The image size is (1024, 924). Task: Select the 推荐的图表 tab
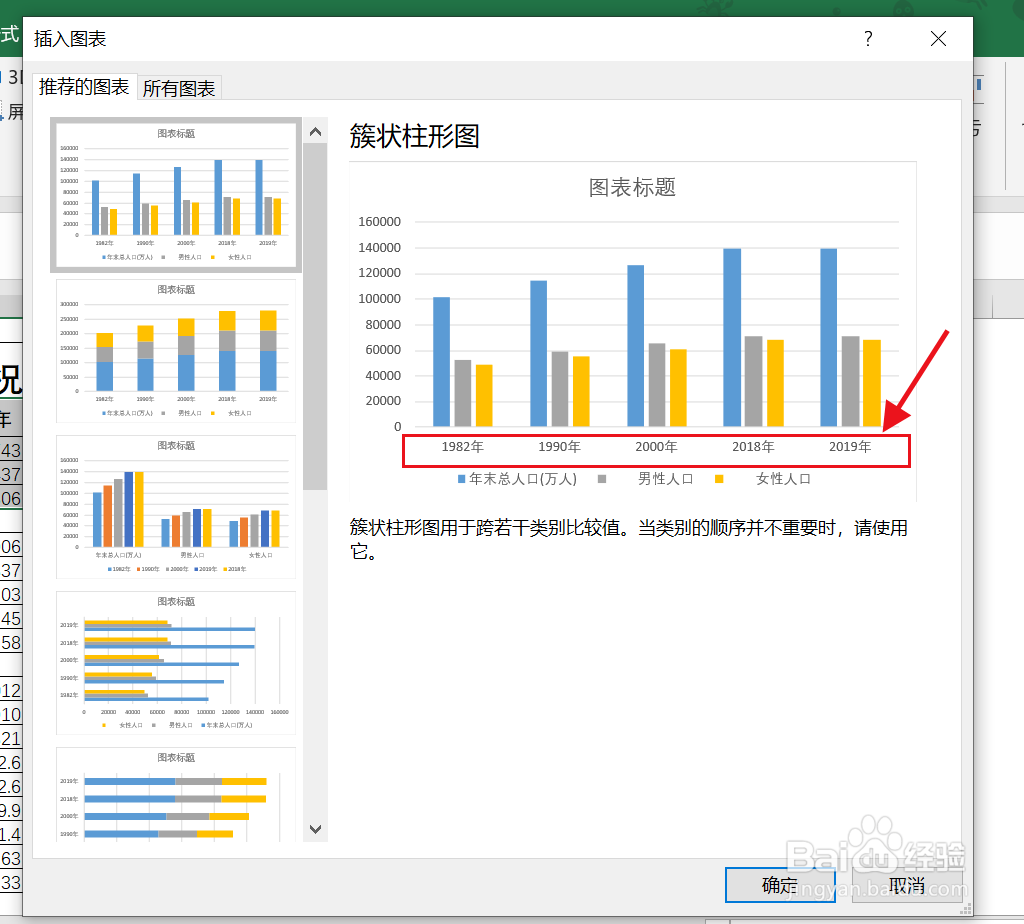tap(84, 88)
